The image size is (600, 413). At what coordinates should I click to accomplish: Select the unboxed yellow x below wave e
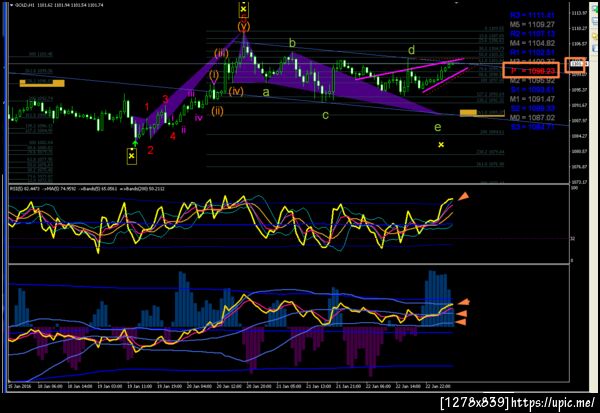441,145
